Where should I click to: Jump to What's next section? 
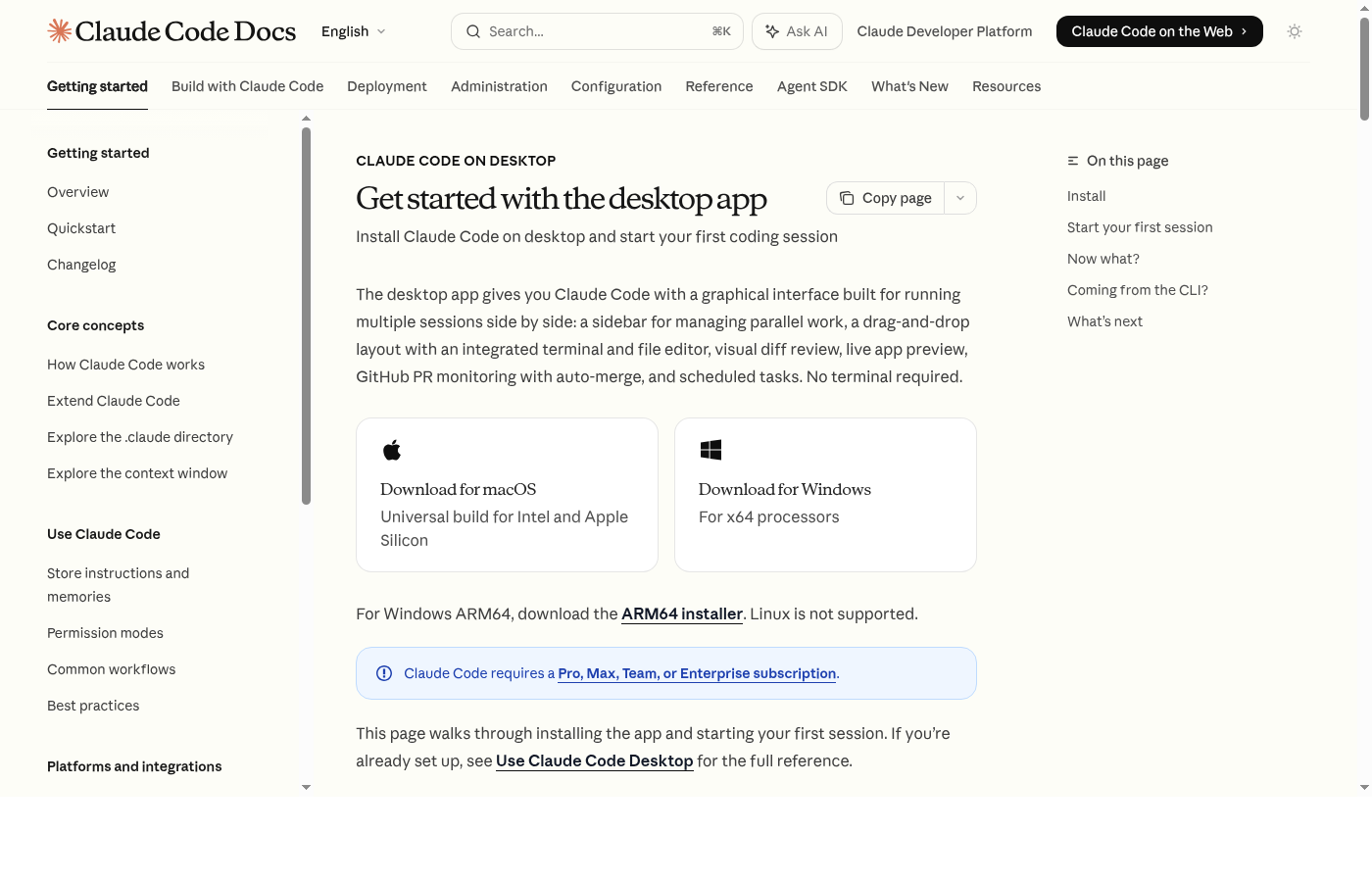tap(1104, 321)
